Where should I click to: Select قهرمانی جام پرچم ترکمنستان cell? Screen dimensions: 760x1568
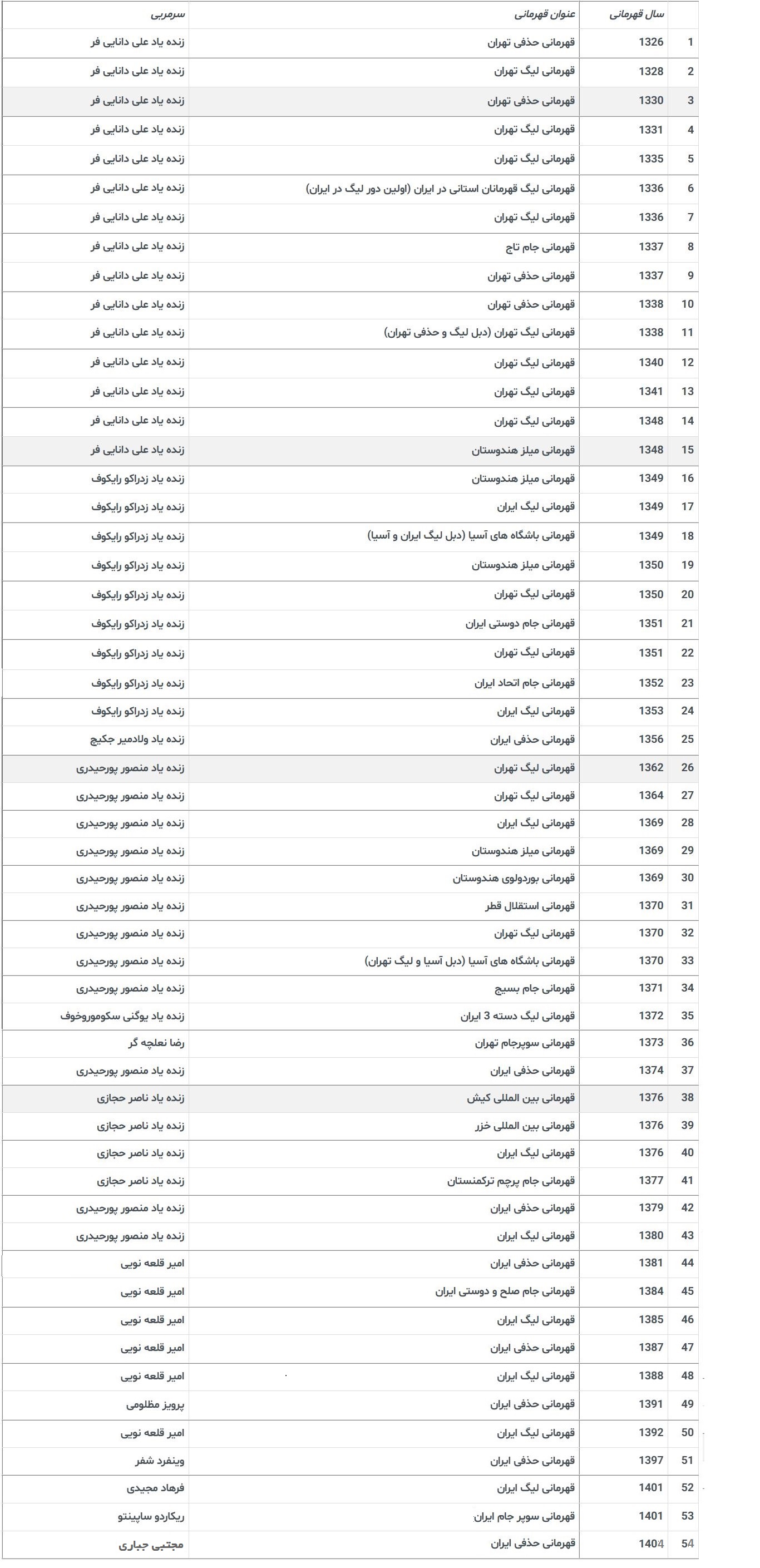point(511,1181)
